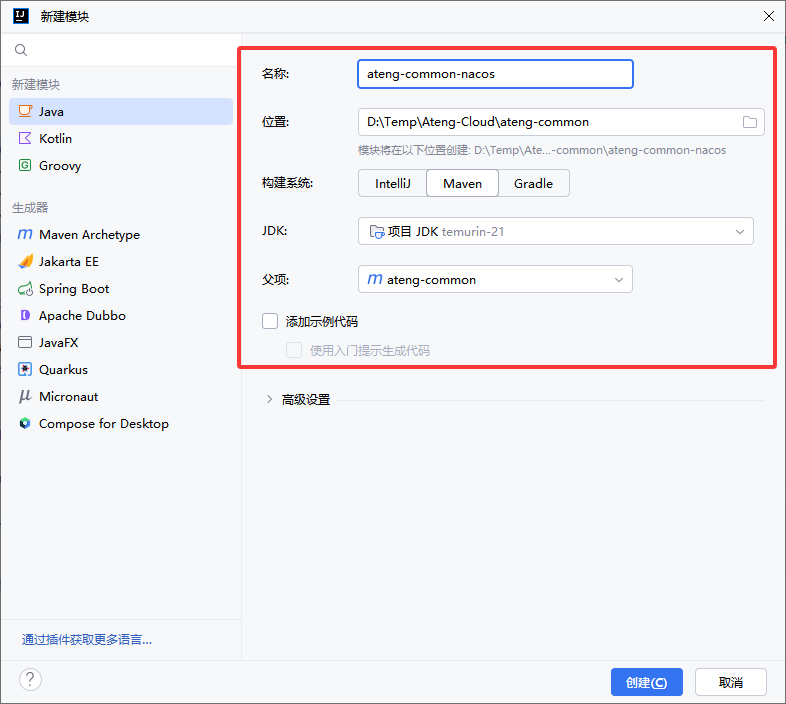Image resolution: width=786 pixels, height=704 pixels.
Task: Choose the Spring Boot generator
Action: (74, 289)
